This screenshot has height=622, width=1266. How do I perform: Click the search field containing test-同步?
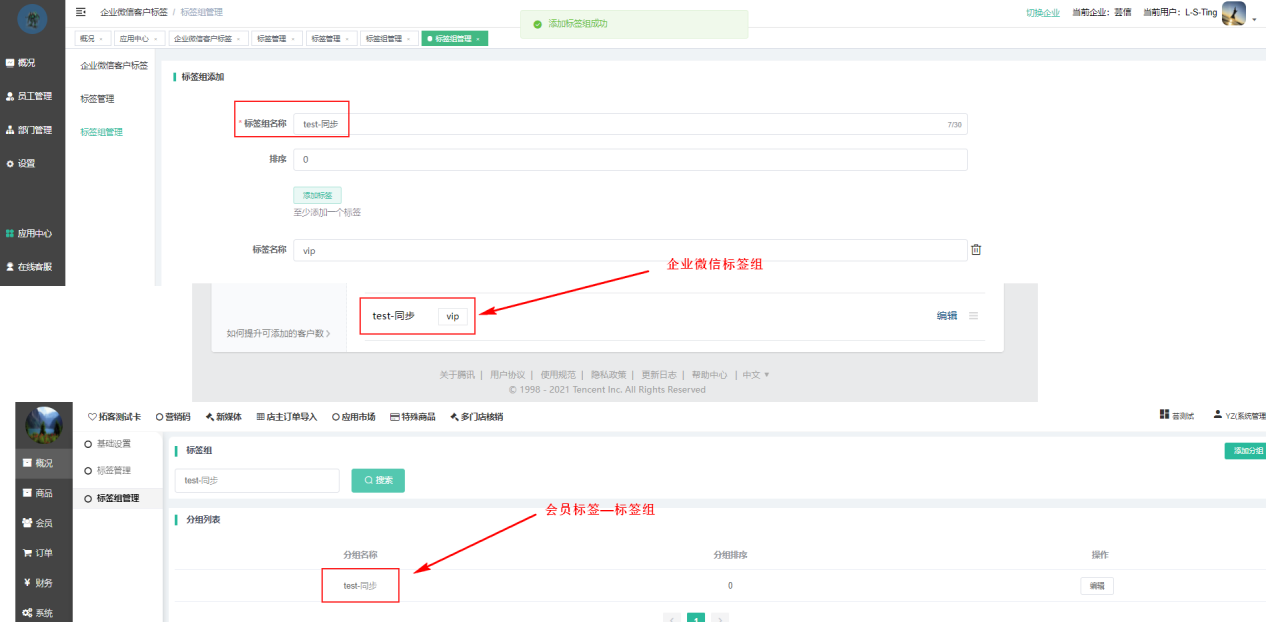point(257,481)
